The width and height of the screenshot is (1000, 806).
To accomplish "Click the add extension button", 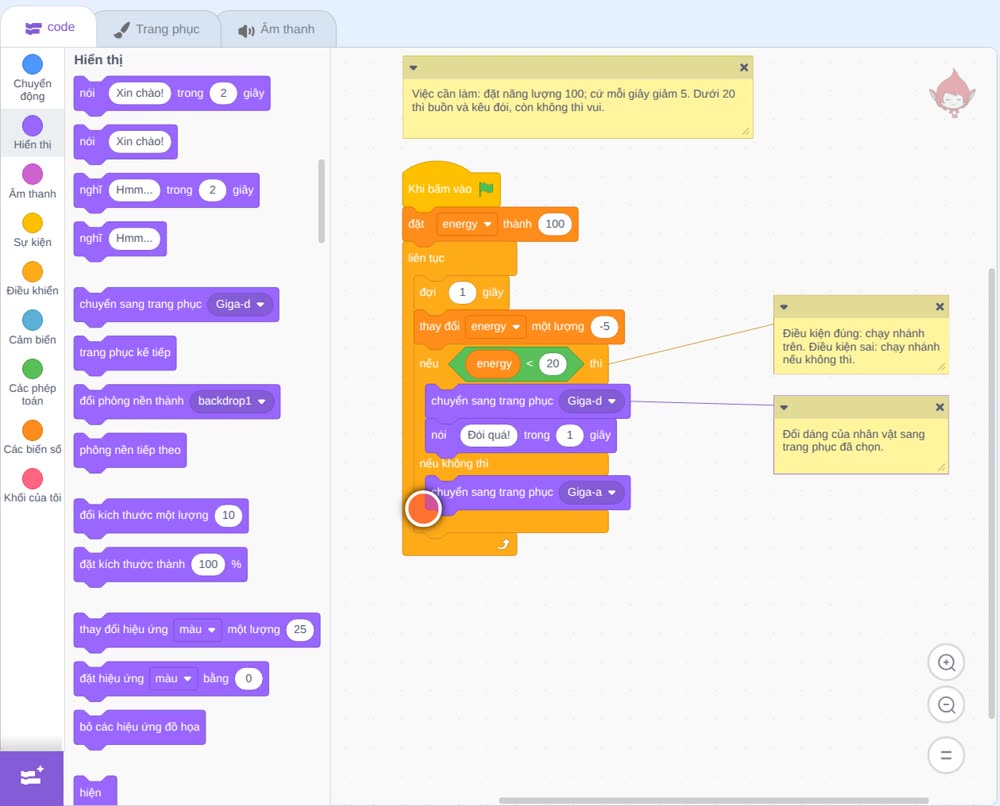I will coord(32,777).
